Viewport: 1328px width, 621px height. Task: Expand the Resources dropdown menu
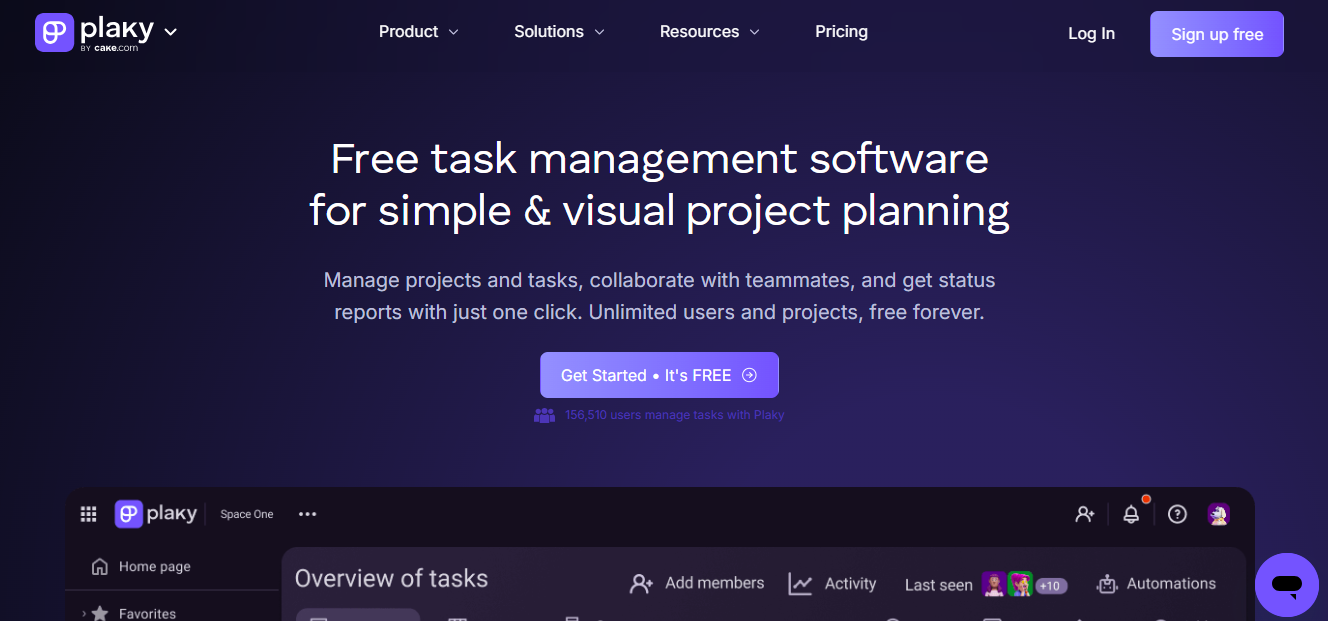709,32
